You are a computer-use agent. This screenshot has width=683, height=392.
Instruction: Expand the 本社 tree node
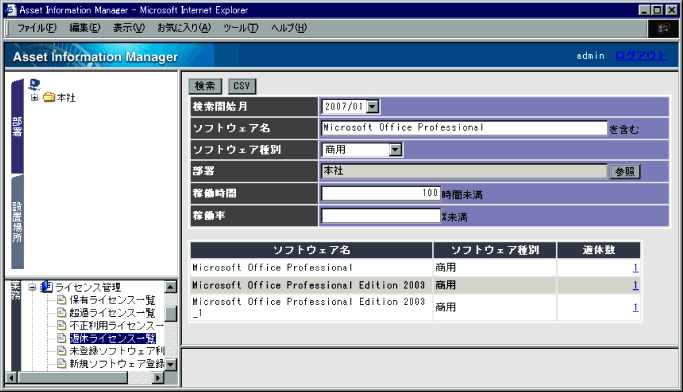[x=34, y=97]
